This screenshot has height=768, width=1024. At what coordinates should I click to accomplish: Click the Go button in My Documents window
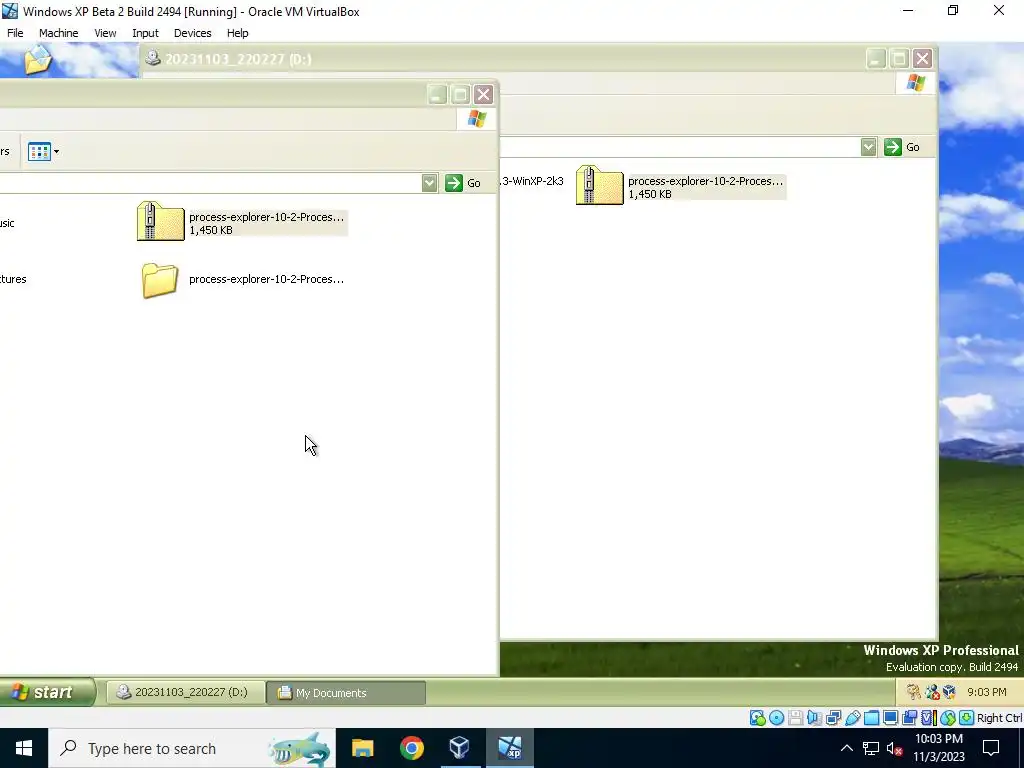tap(463, 183)
